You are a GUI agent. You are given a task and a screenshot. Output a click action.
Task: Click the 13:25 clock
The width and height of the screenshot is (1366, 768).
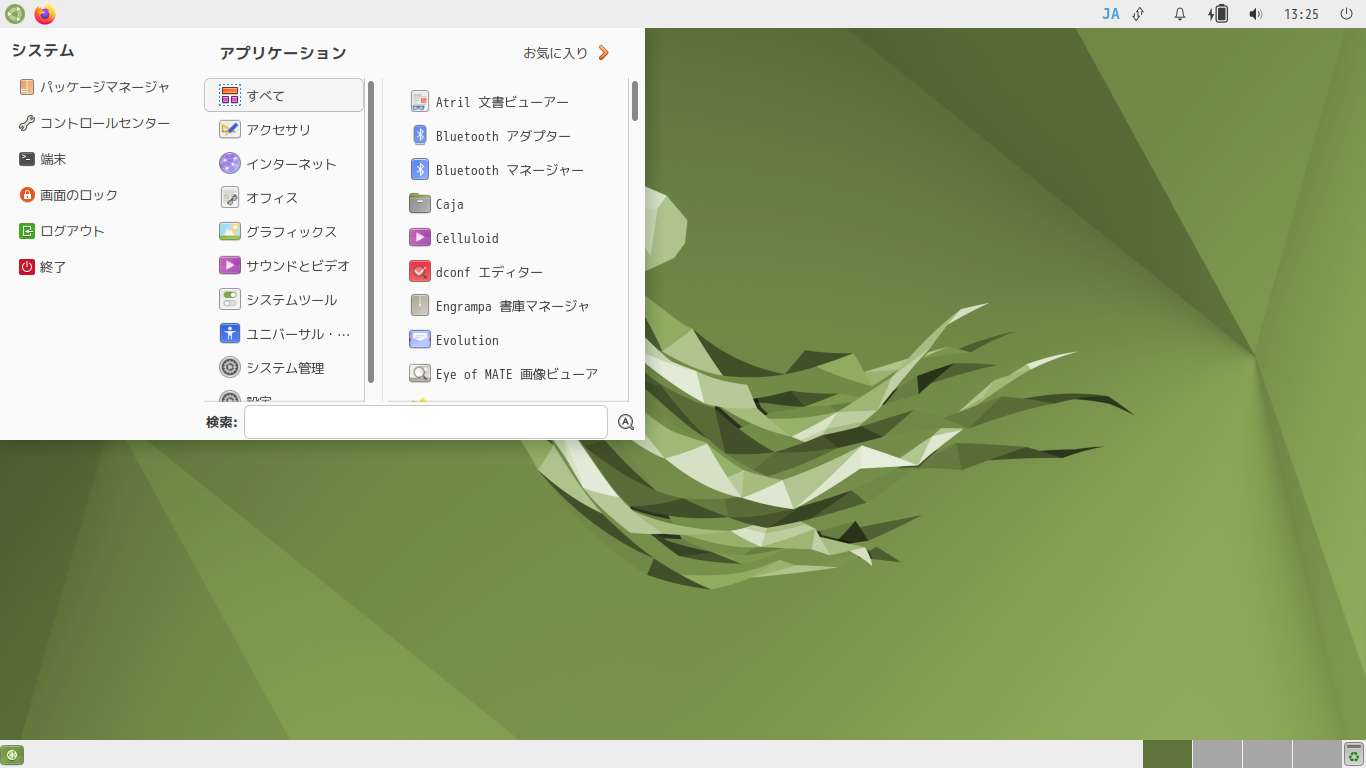click(1301, 14)
